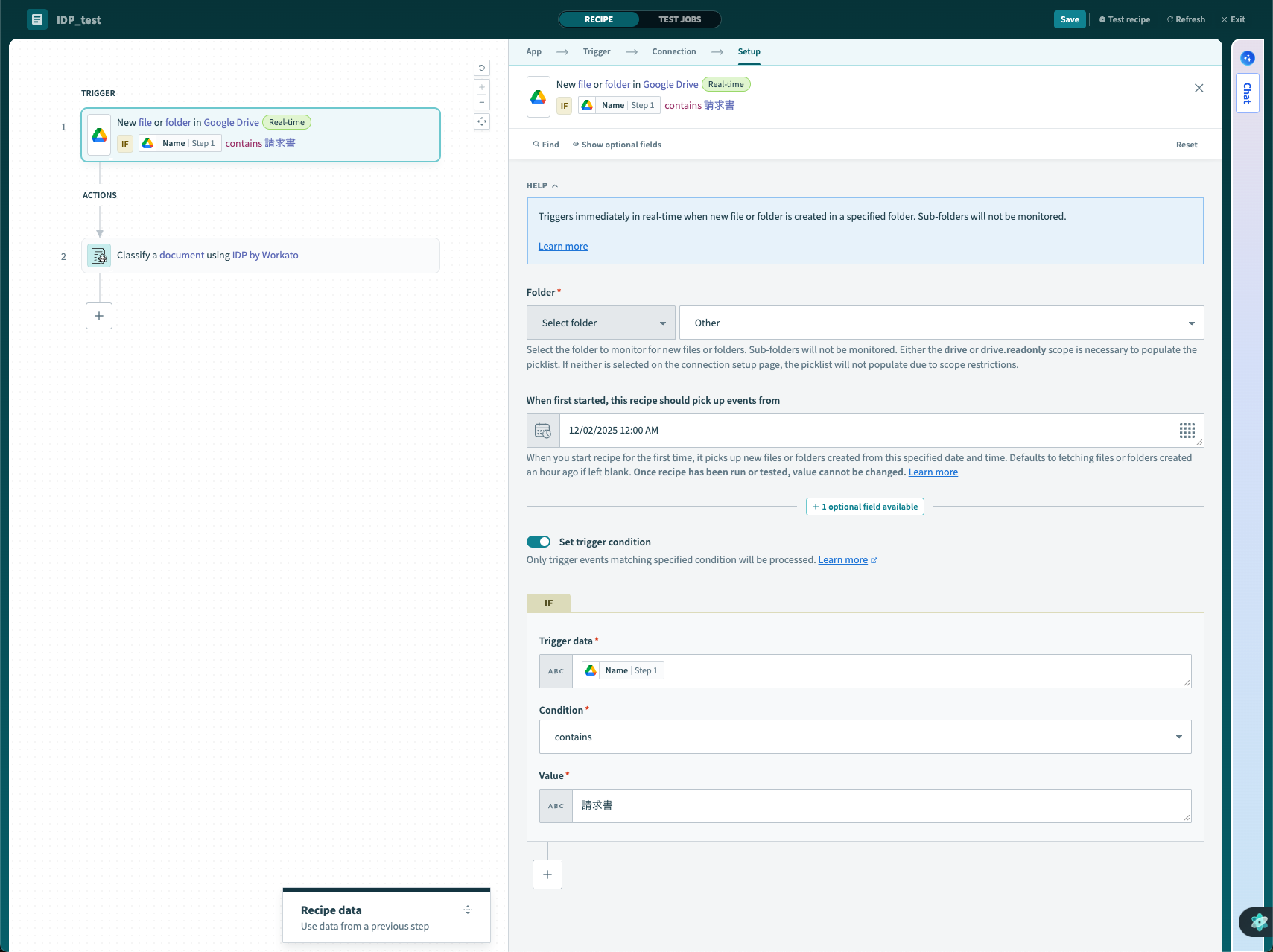This screenshot has height=952, width=1273.
Task: Click Find in the setup toolbar
Action: (x=546, y=145)
